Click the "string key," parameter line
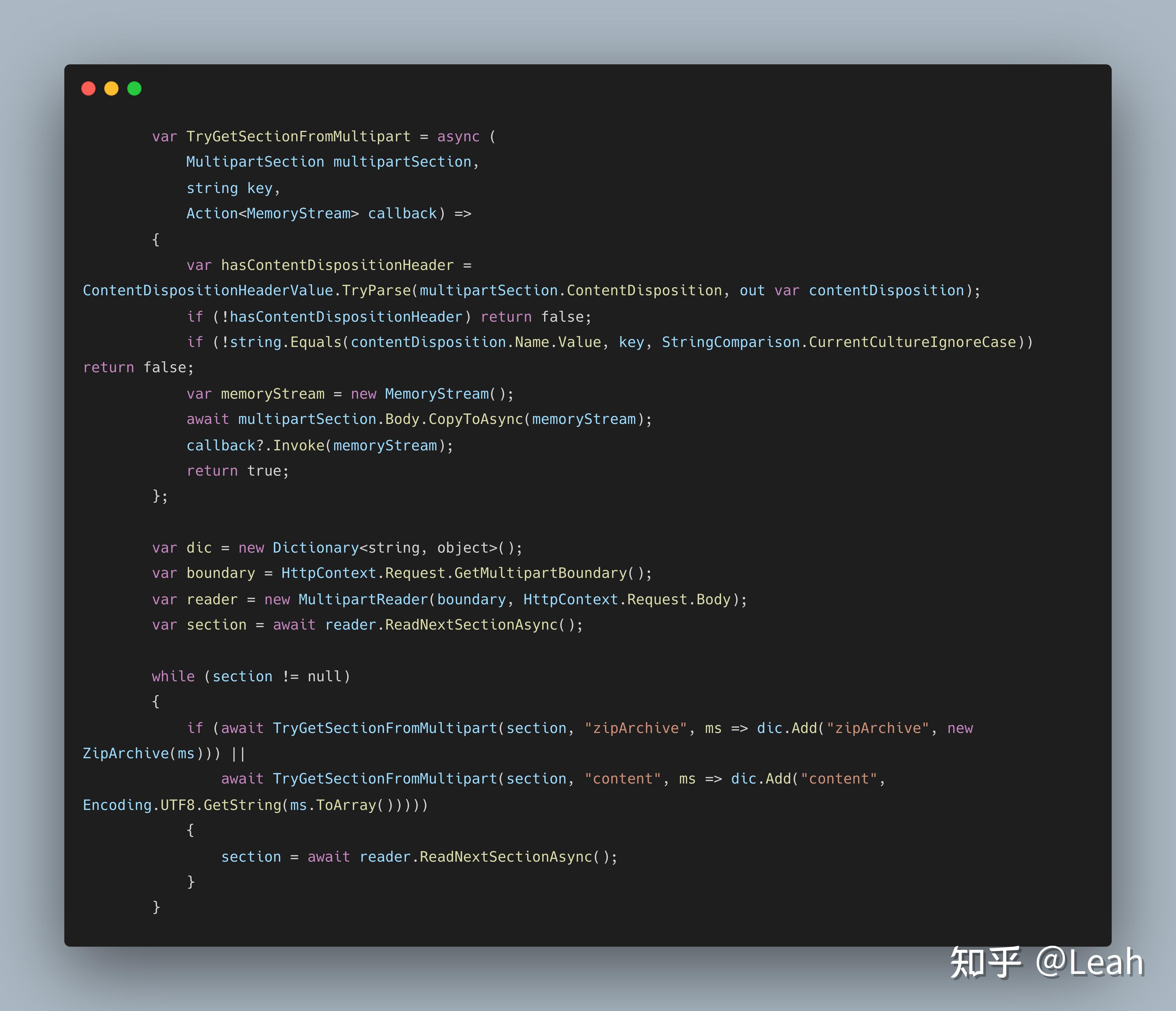The image size is (1176, 1011). point(233,188)
